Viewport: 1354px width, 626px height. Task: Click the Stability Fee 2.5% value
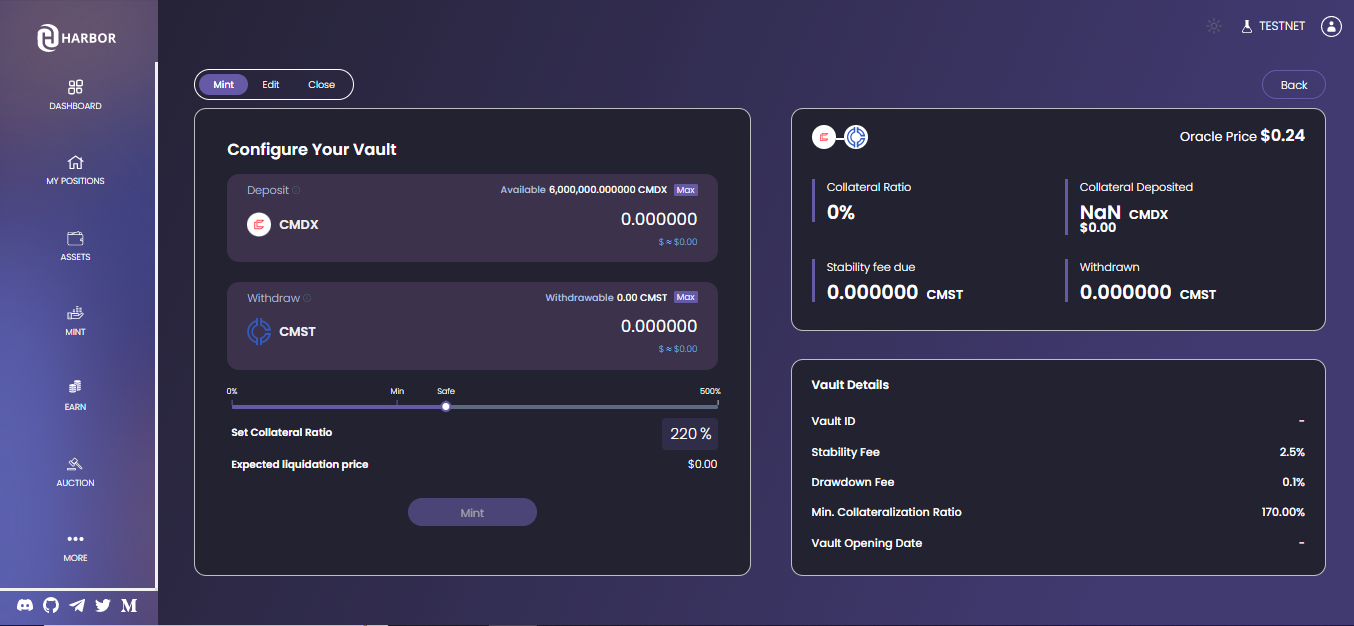coord(1292,452)
